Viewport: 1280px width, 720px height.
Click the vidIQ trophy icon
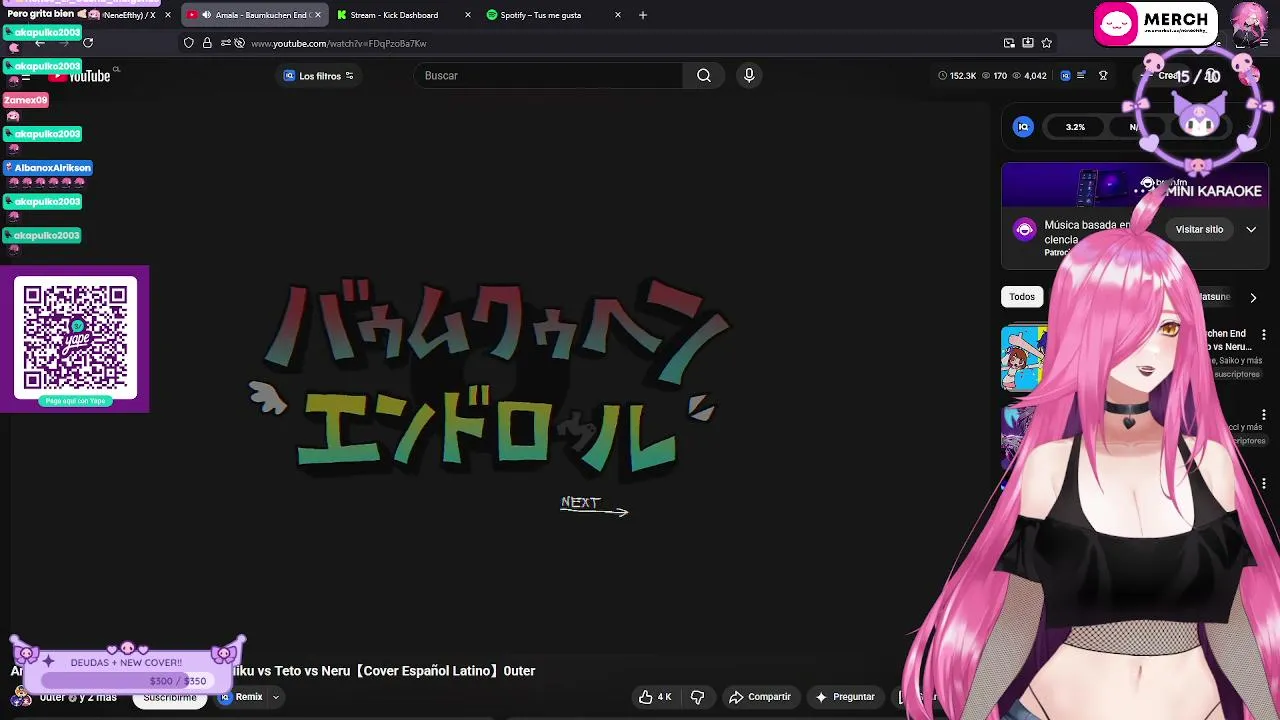click(x=1103, y=76)
